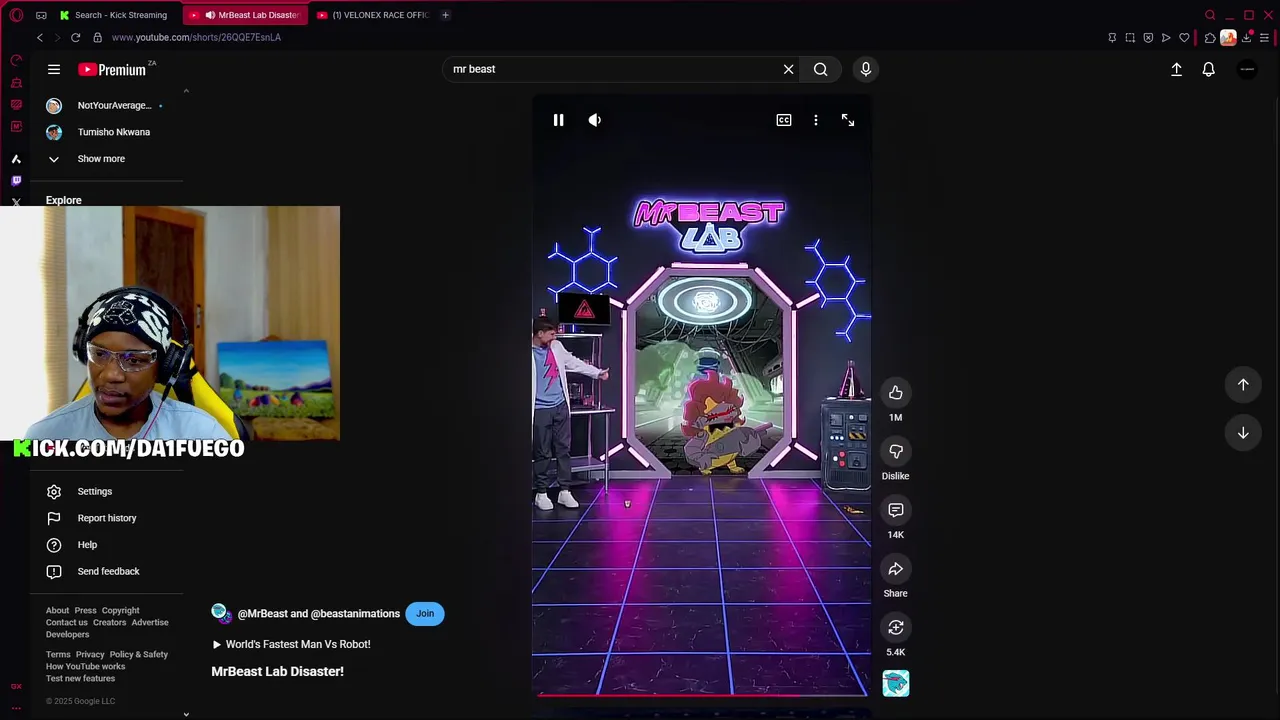
Task: Click the About footer link
Action: pyautogui.click(x=57, y=611)
